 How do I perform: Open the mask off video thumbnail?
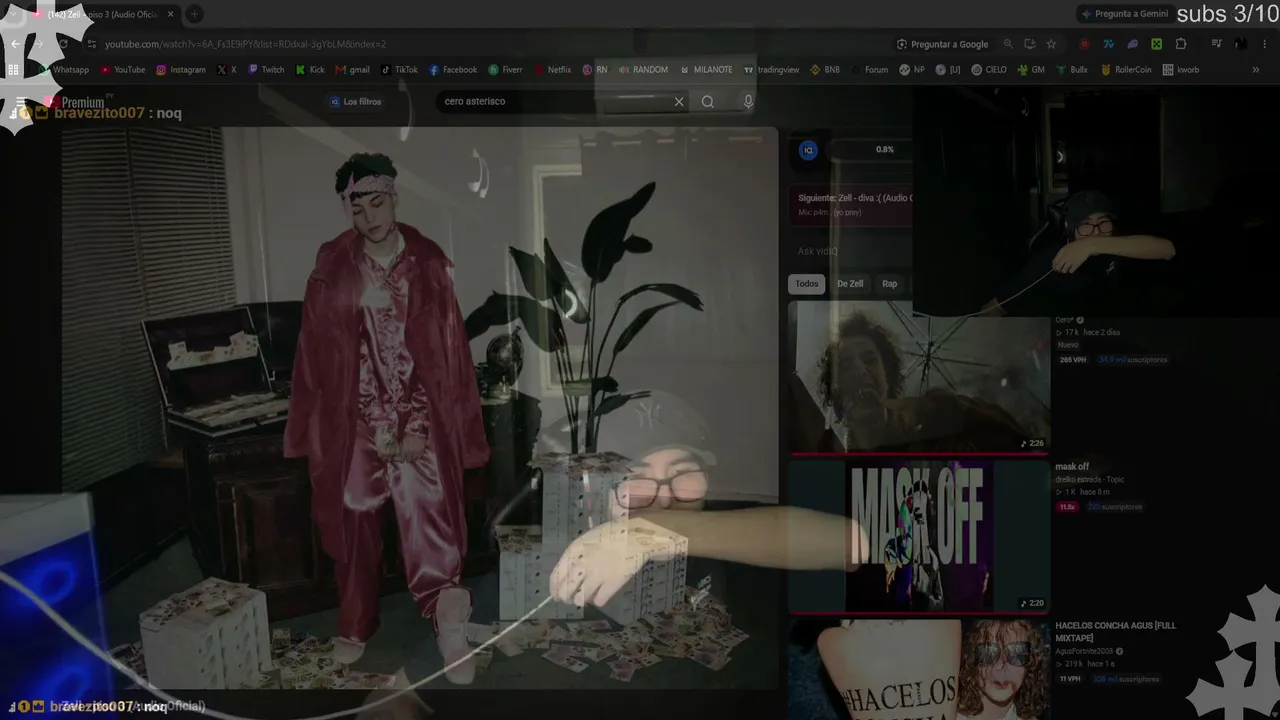[919, 535]
